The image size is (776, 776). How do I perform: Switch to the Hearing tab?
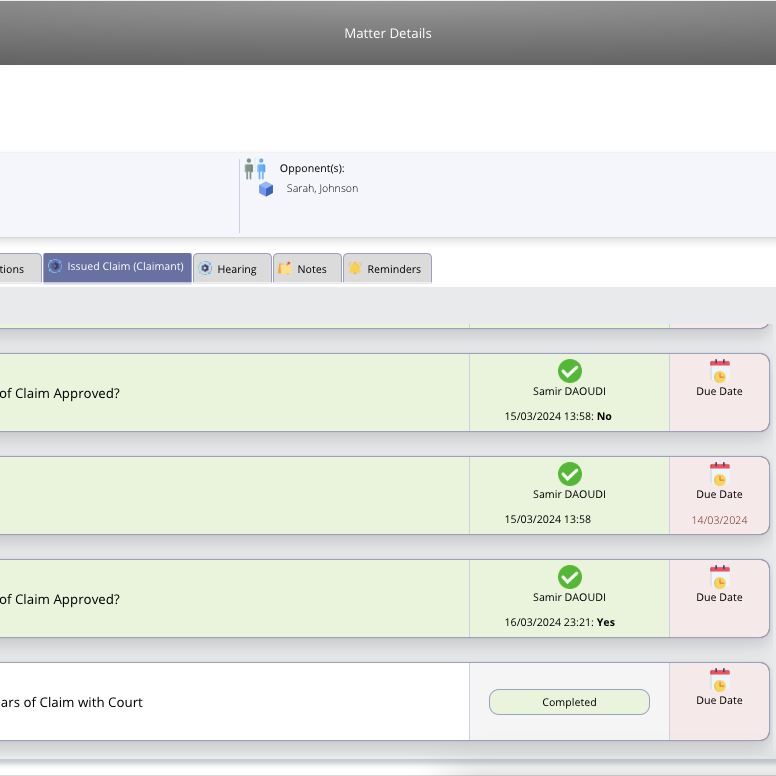[232, 268]
